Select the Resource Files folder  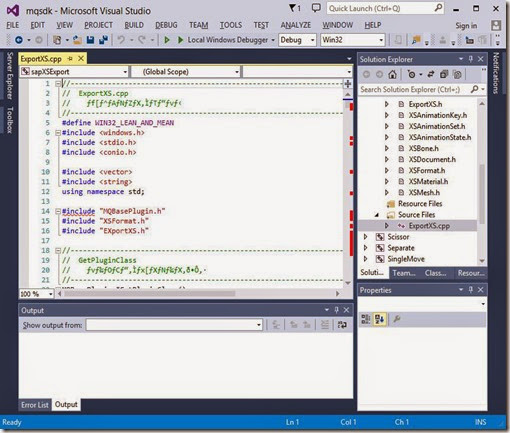[x=420, y=204]
